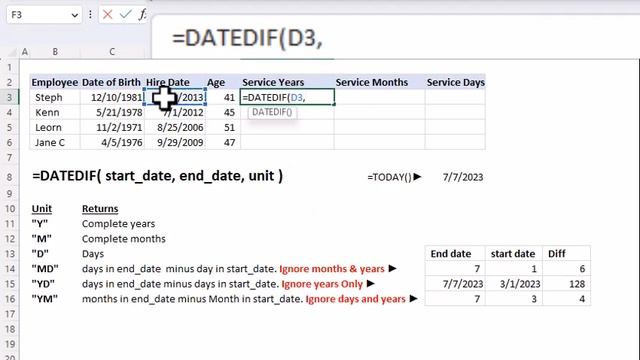Select the start date 3/1/2023 cell
640x360 pixels.
[513, 284]
